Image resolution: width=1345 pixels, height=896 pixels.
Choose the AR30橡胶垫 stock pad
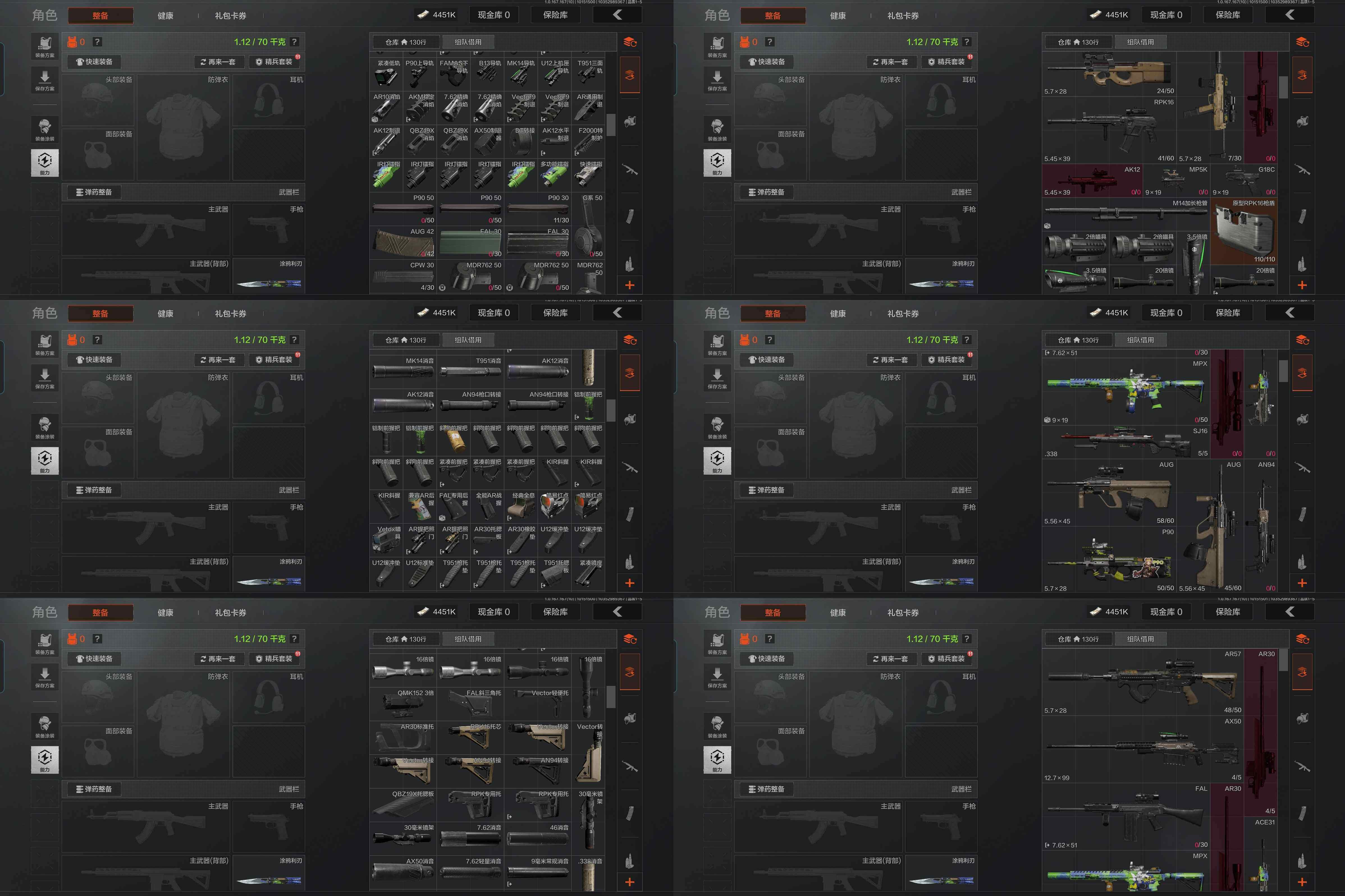click(x=521, y=541)
